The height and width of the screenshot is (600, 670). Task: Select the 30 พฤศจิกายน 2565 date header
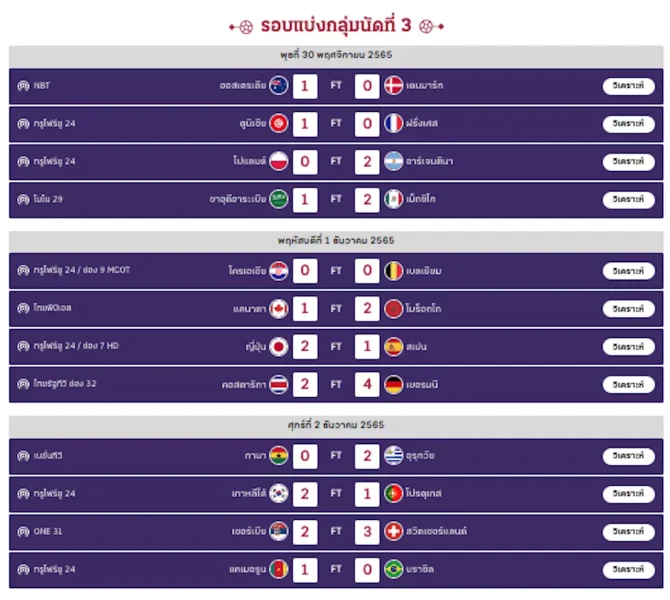click(336, 55)
